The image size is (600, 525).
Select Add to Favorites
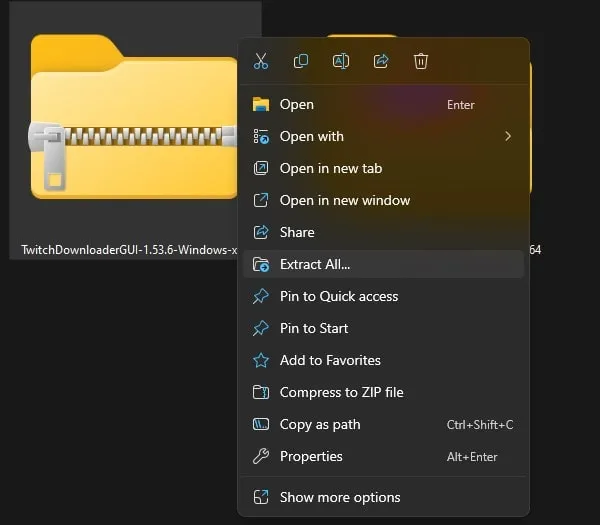click(x=383, y=360)
